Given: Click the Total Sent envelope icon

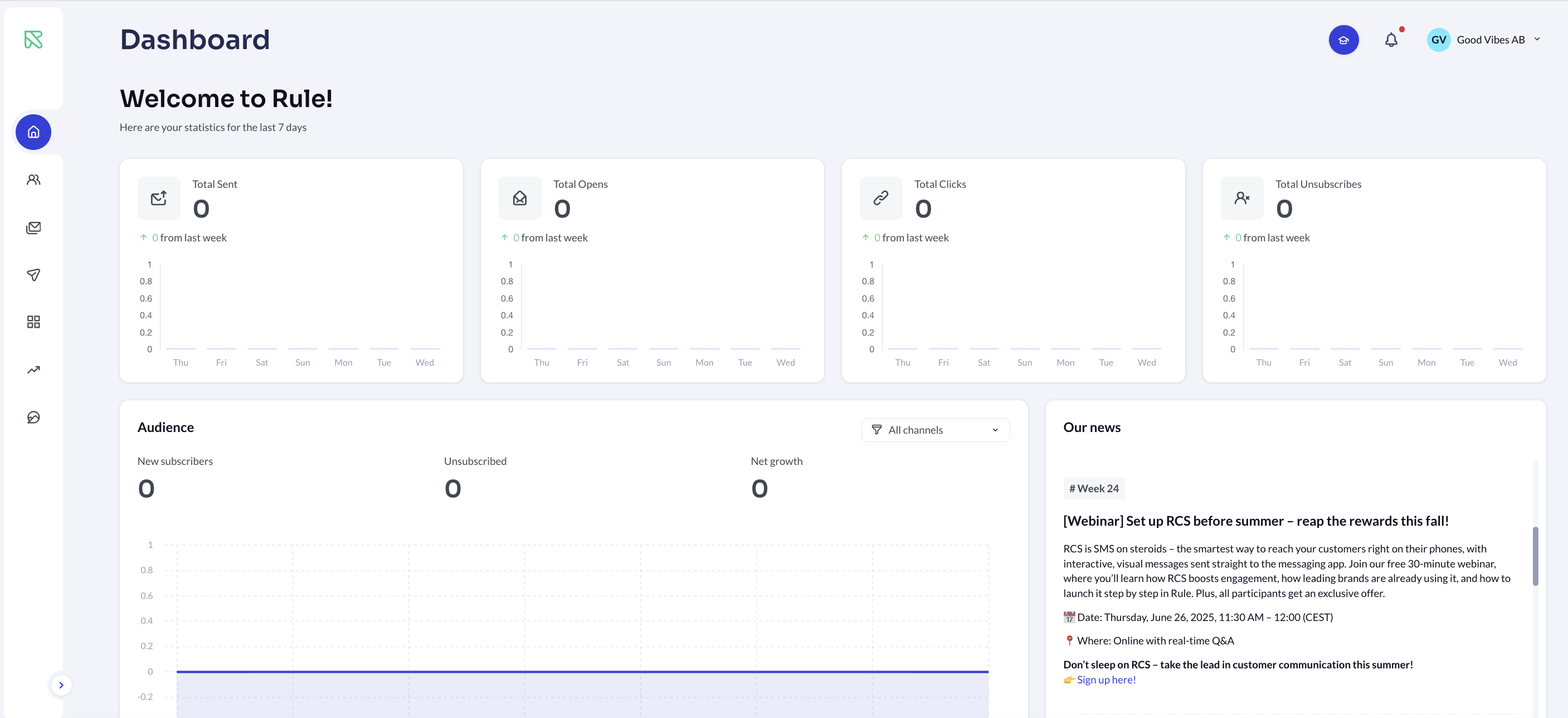Looking at the screenshot, I should (x=159, y=198).
